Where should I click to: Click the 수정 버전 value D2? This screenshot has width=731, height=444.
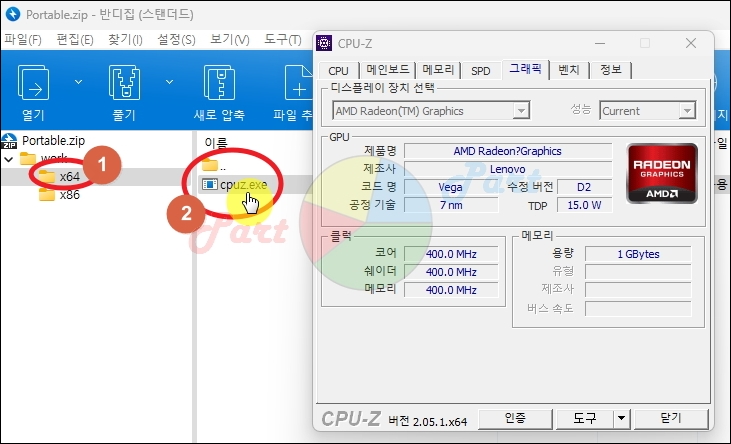[584, 187]
